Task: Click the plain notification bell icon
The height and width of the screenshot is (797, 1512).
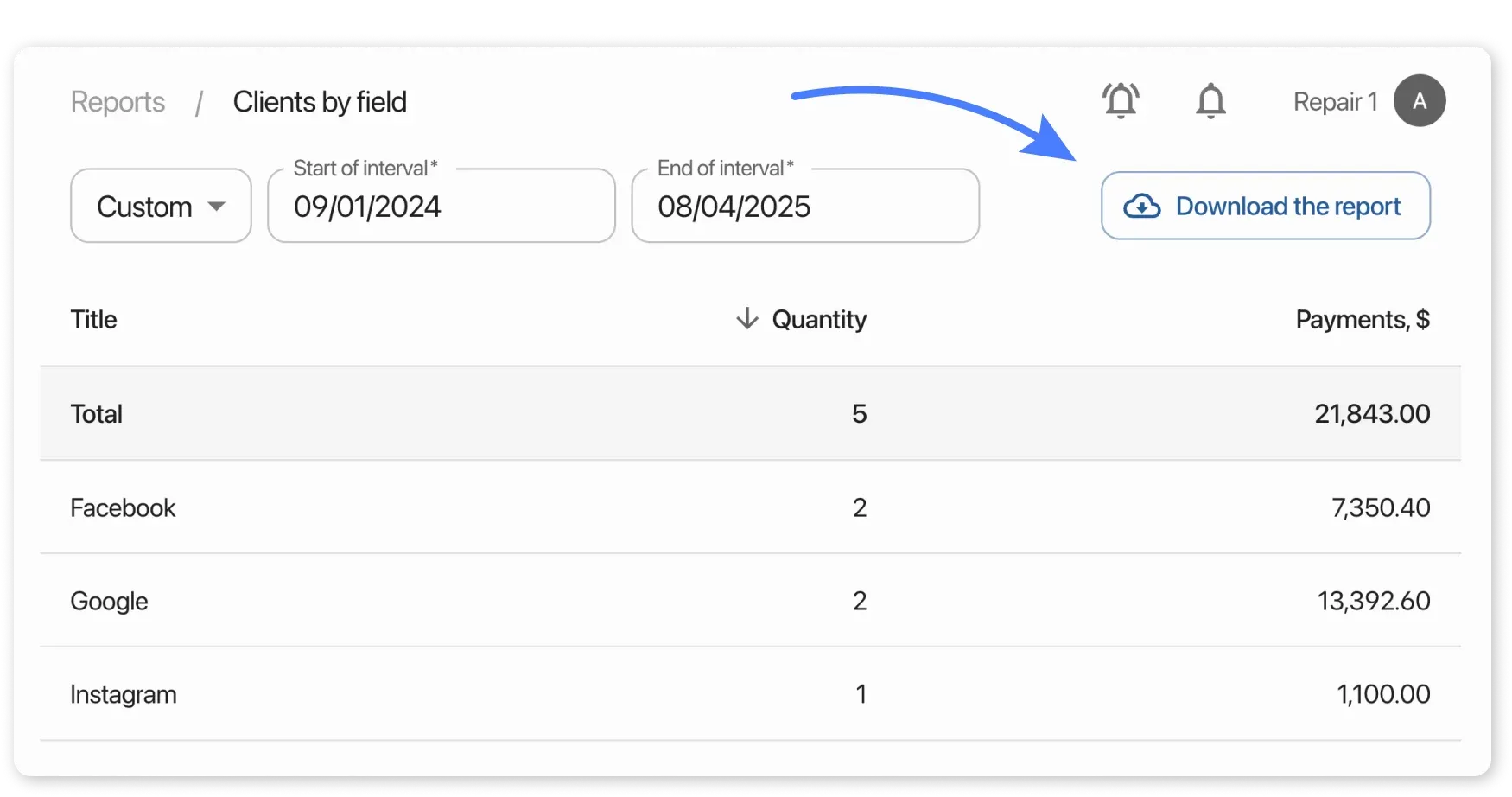Action: click(1210, 100)
